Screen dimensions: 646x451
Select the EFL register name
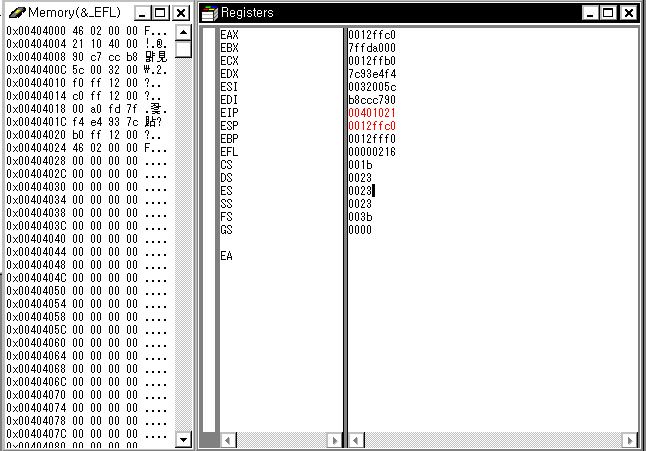229,152
